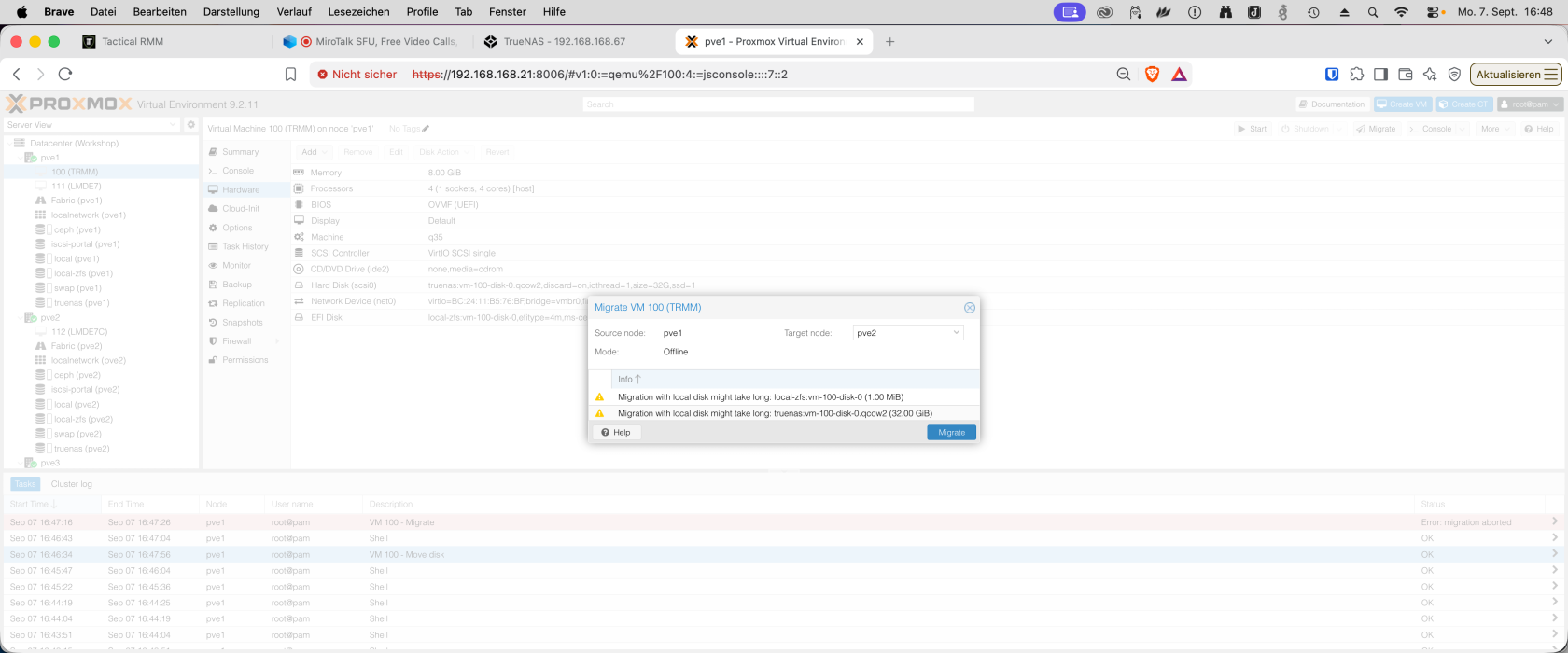The image size is (1568, 653).
Task: Switch to the Cluster log tab
Action: [71, 484]
